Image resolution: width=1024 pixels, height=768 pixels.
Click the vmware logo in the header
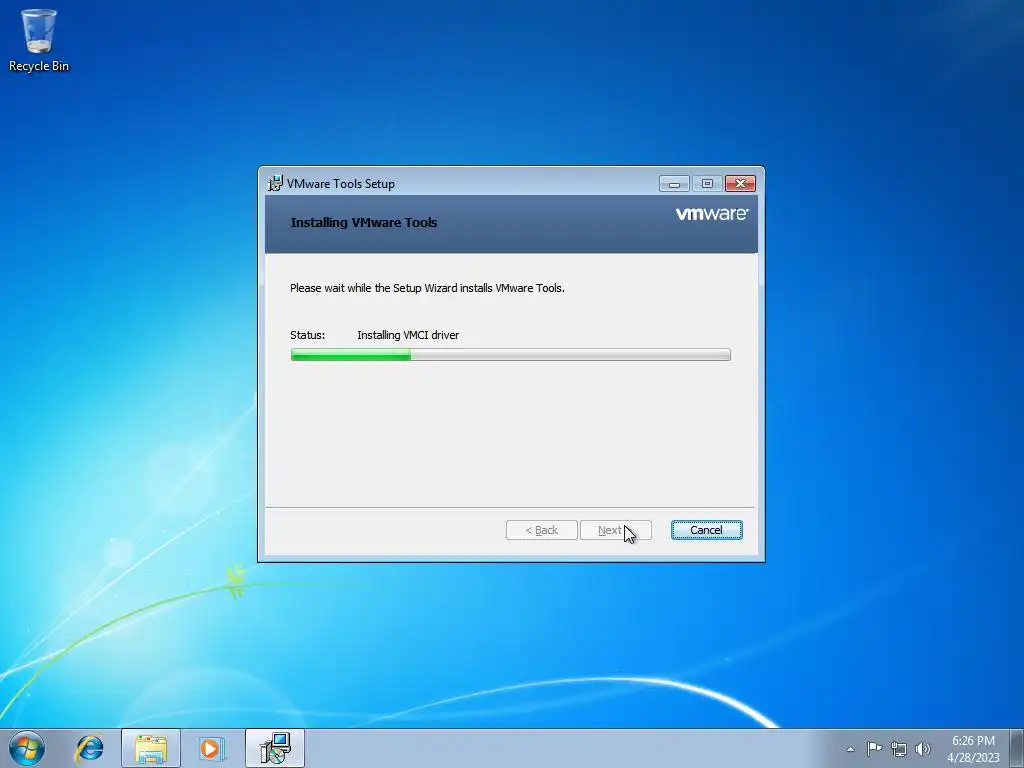pyautogui.click(x=712, y=214)
